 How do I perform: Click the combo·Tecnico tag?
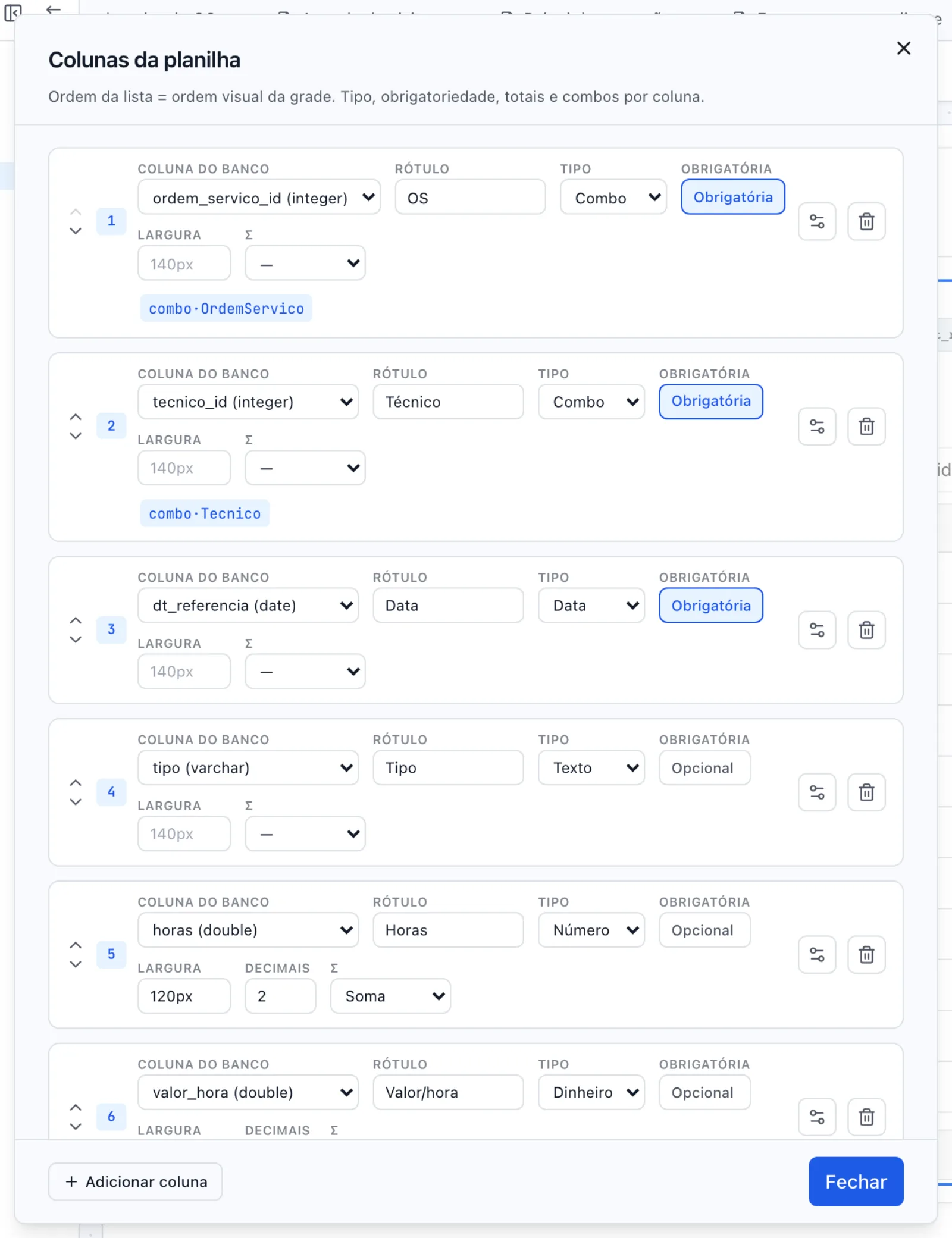[205, 513]
